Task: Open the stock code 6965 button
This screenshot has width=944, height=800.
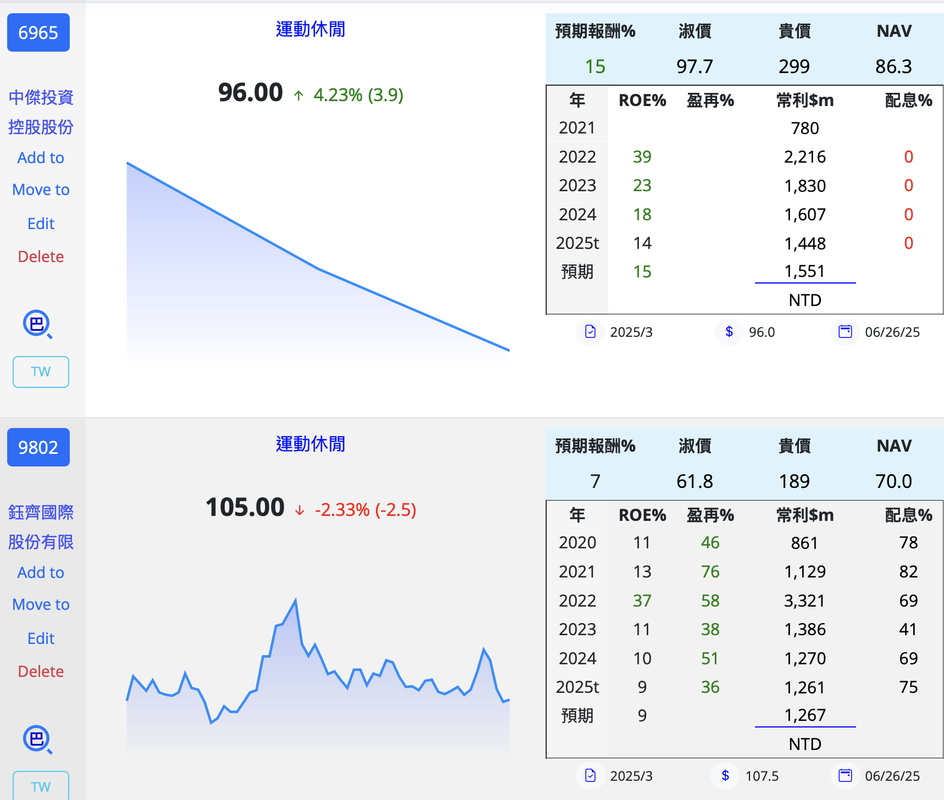Action: point(39,33)
